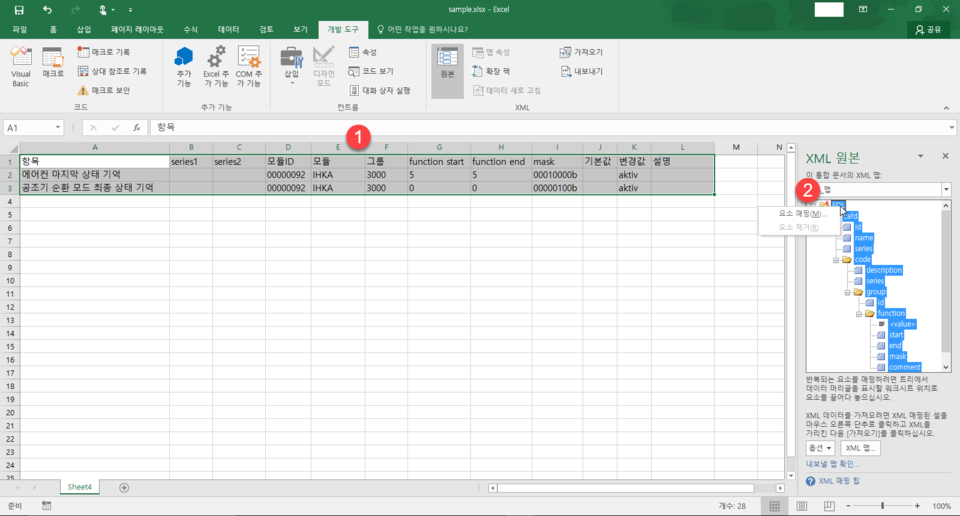Toggle 디자인 모드 (Design Mode)

323,66
